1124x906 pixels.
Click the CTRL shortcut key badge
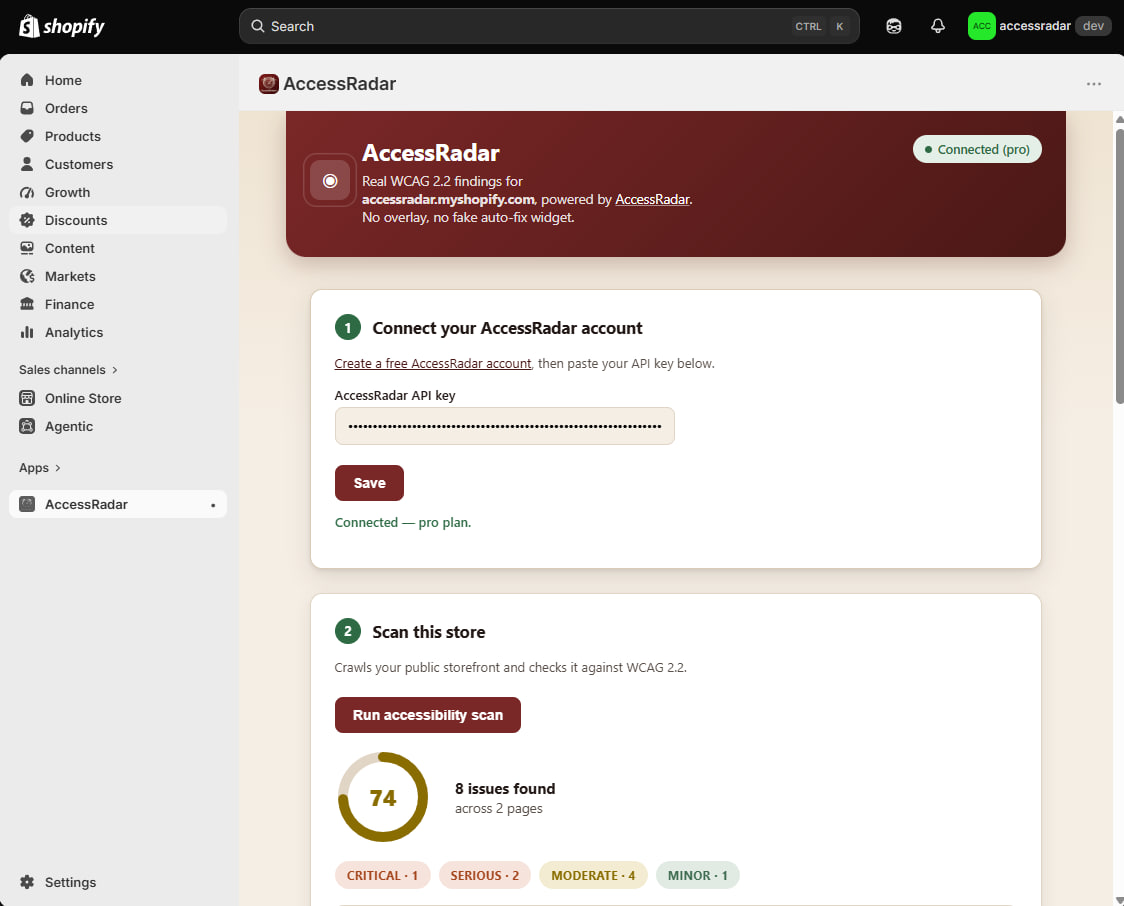click(x=808, y=26)
